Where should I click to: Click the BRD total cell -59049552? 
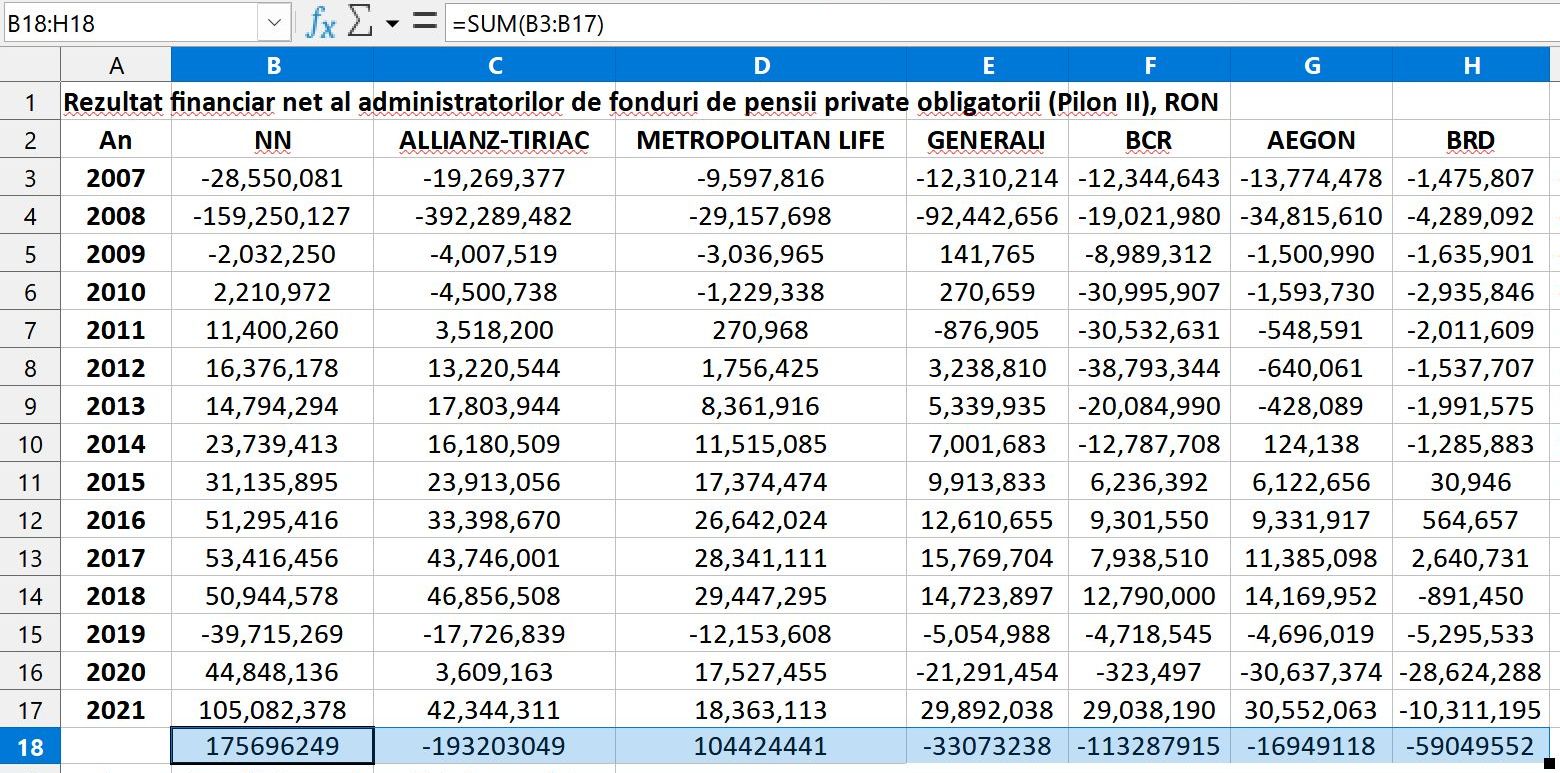1471,747
